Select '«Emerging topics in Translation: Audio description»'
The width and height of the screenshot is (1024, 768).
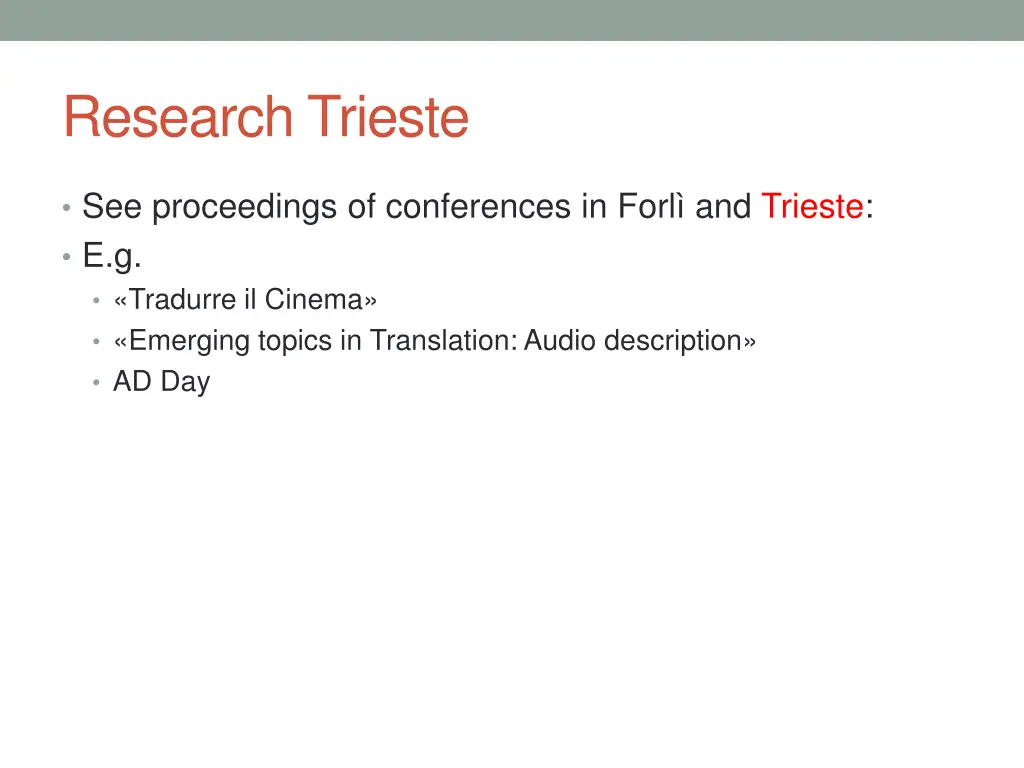[434, 341]
